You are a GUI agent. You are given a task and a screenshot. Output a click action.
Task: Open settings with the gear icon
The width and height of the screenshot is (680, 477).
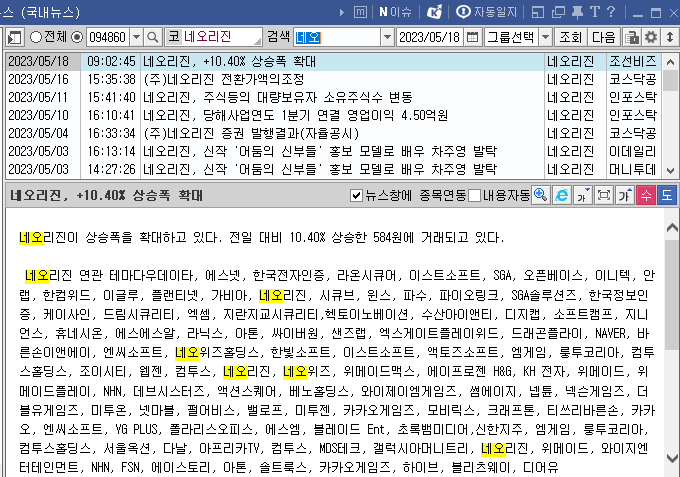pos(651,37)
